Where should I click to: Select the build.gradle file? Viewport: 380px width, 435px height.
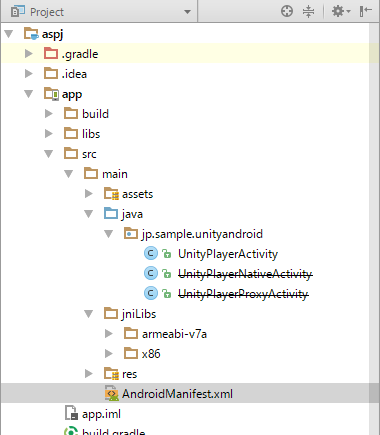pos(113,431)
